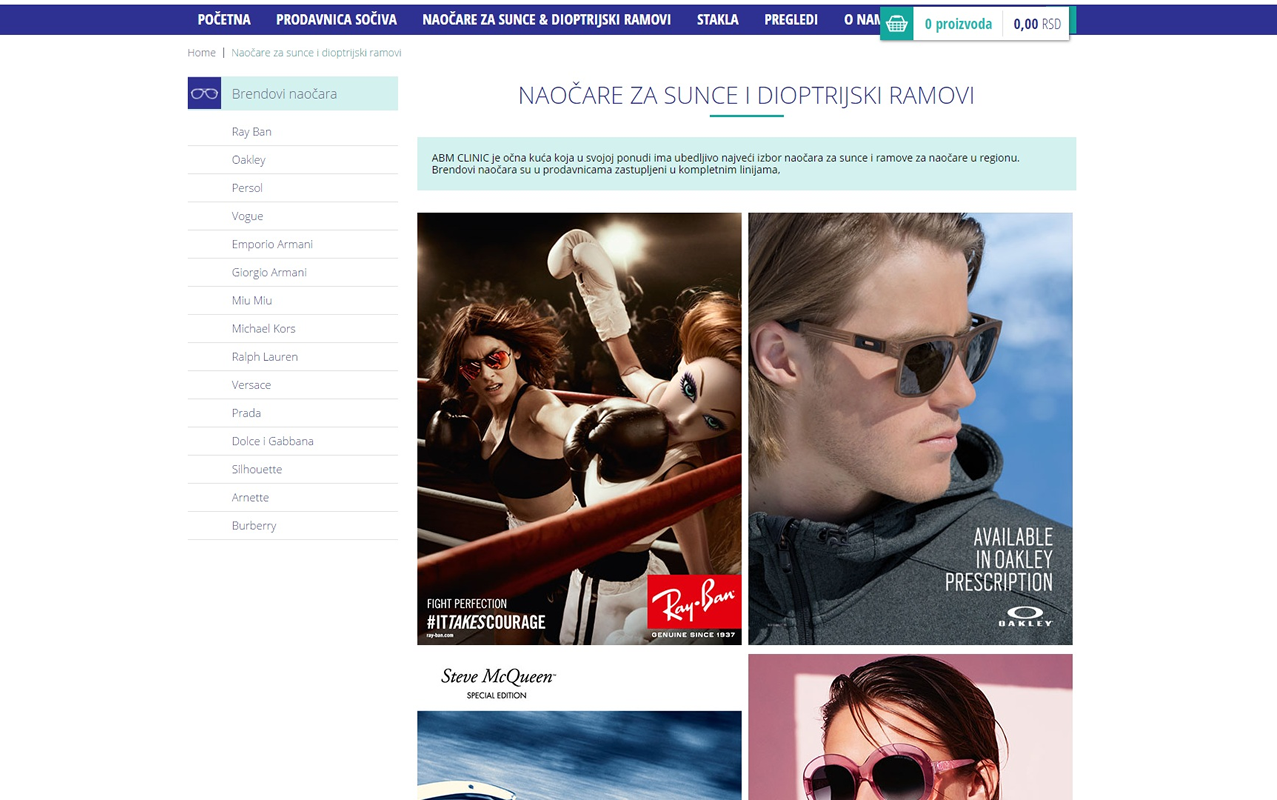Open the pink sunglasses woman banner
The image size is (1277, 800).
910,727
